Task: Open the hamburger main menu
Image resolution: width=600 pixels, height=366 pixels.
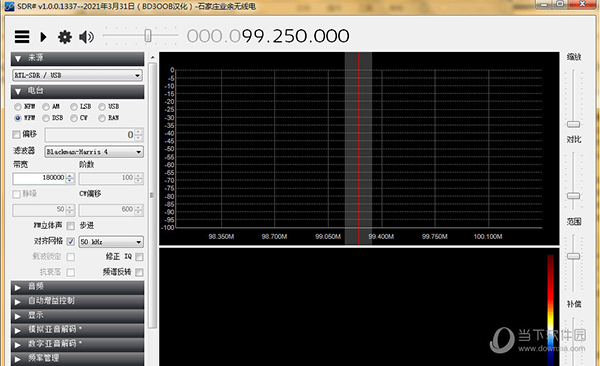Action: coord(22,37)
